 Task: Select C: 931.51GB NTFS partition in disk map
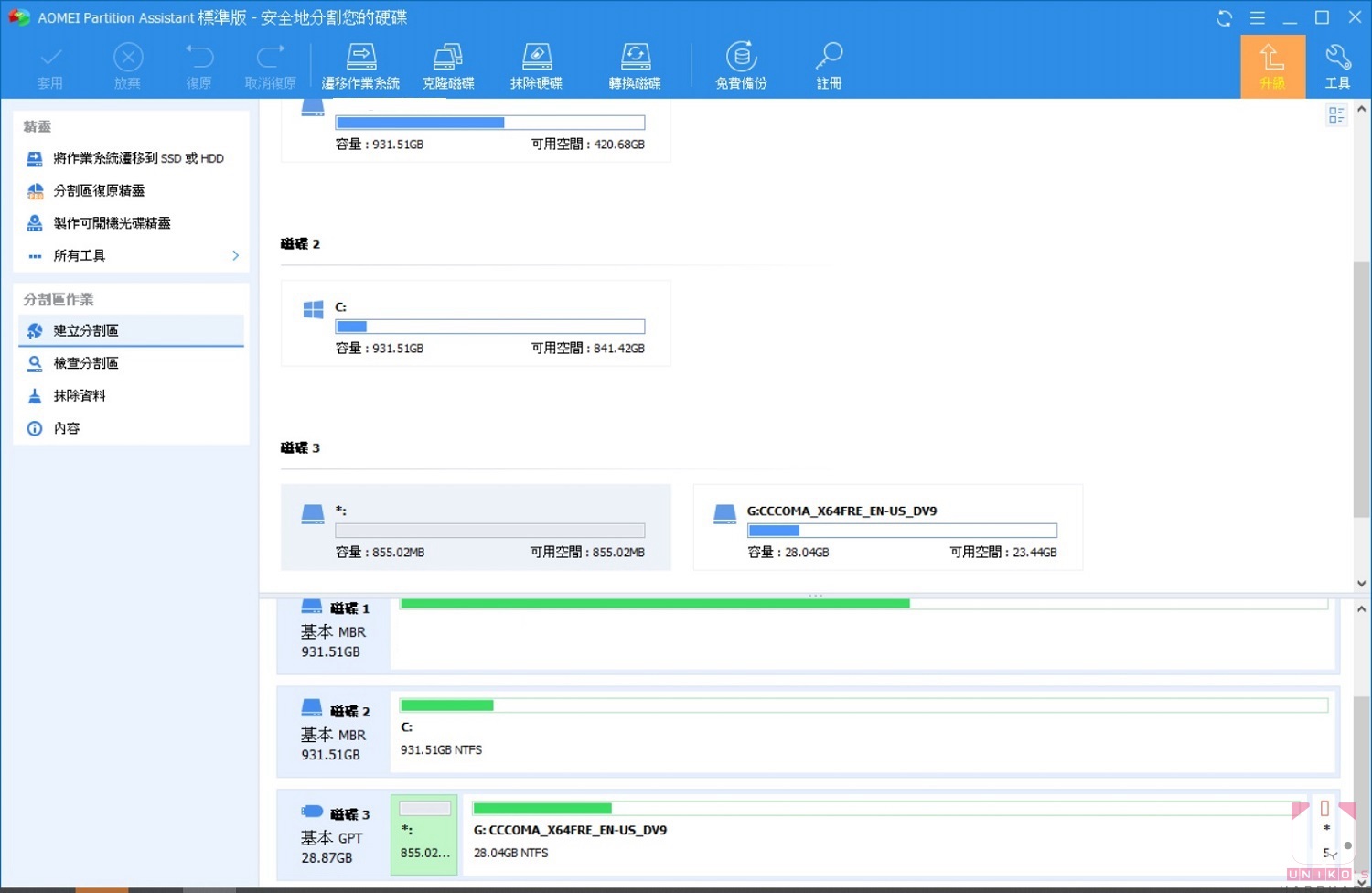tap(863, 732)
